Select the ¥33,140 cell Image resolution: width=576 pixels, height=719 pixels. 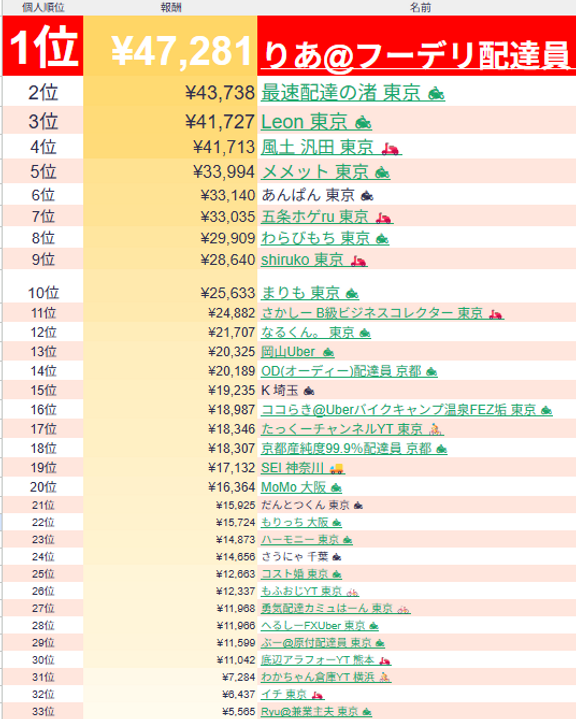pyautogui.click(x=170, y=195)
